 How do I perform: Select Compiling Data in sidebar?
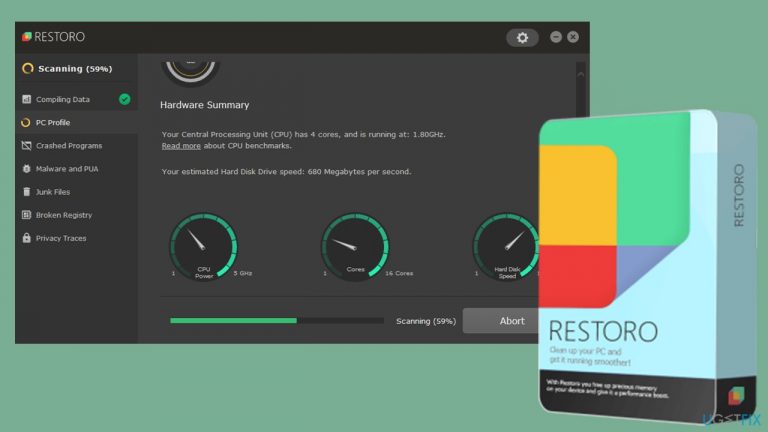76,99
